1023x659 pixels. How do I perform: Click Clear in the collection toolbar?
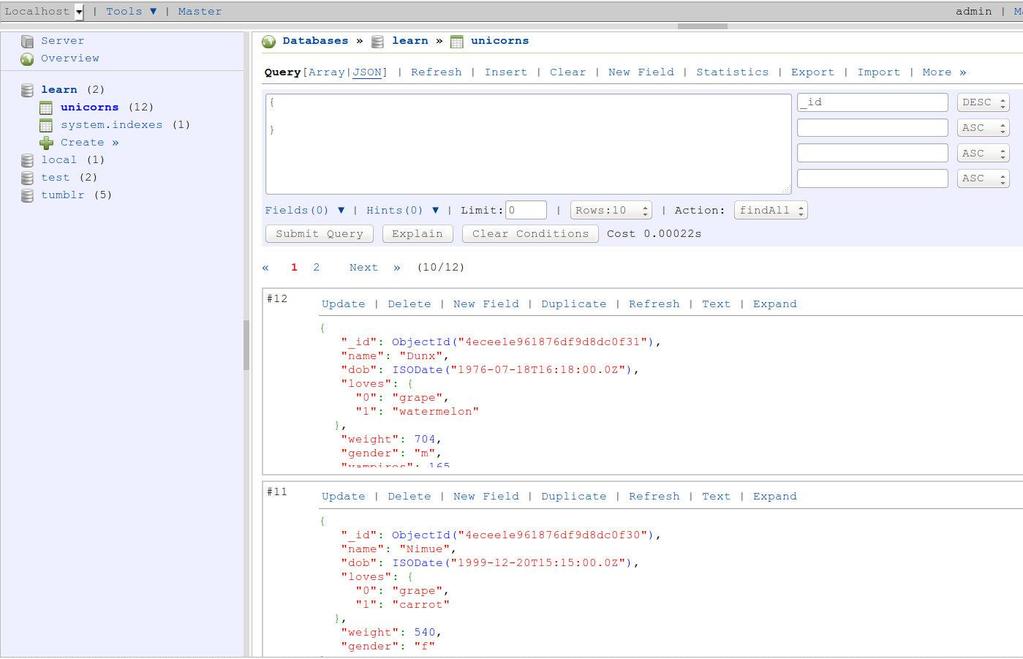(x=568, y=72)
